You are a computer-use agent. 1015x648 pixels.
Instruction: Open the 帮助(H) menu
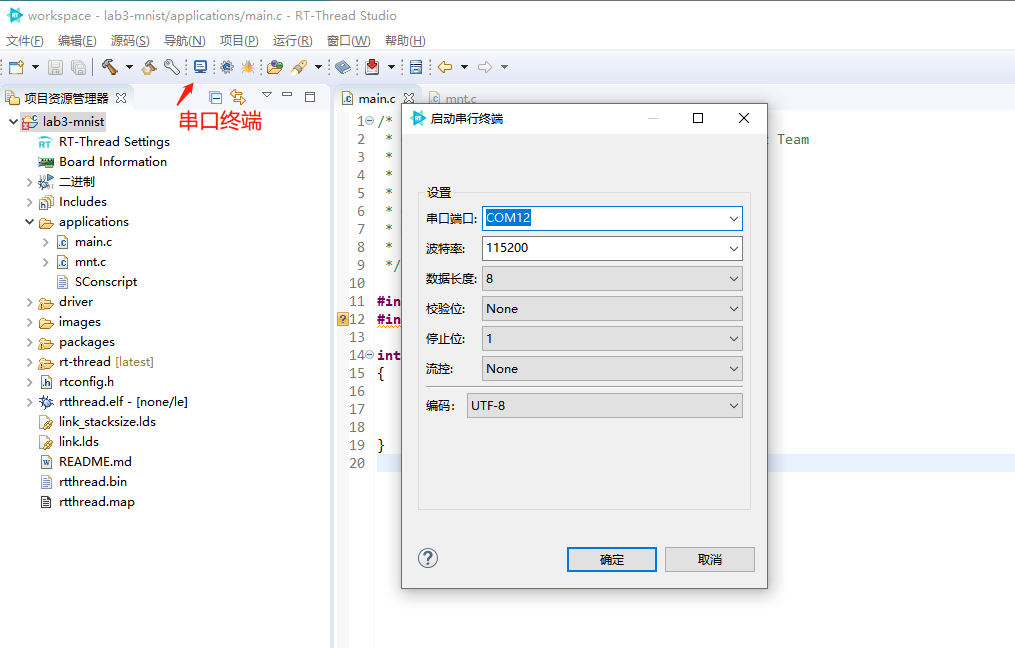[x=405, y=41]
